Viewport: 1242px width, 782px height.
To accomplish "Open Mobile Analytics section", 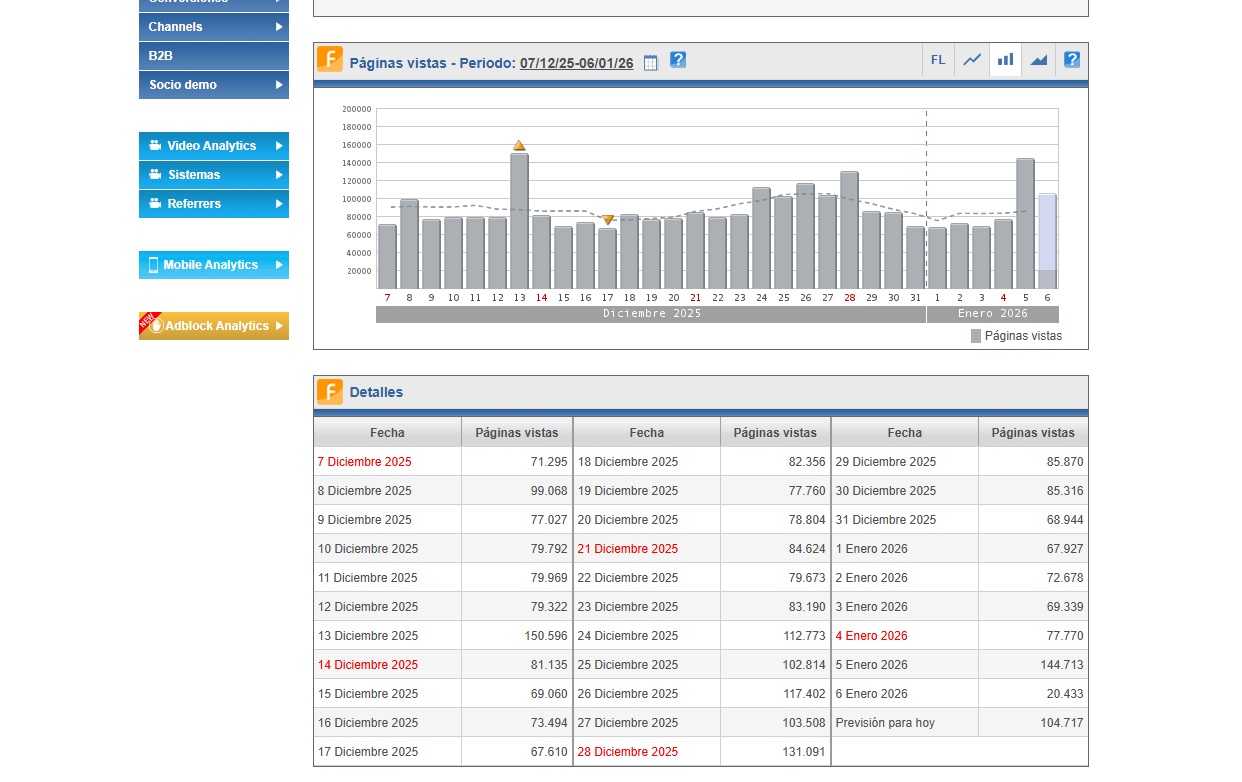I will coord(214,265).
